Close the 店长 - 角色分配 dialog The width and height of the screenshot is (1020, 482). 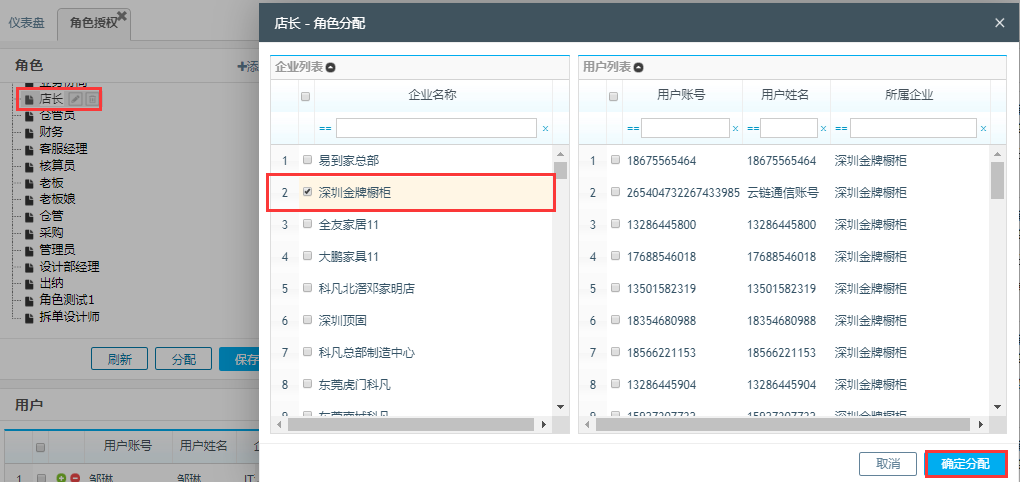tap(1000, 23)
